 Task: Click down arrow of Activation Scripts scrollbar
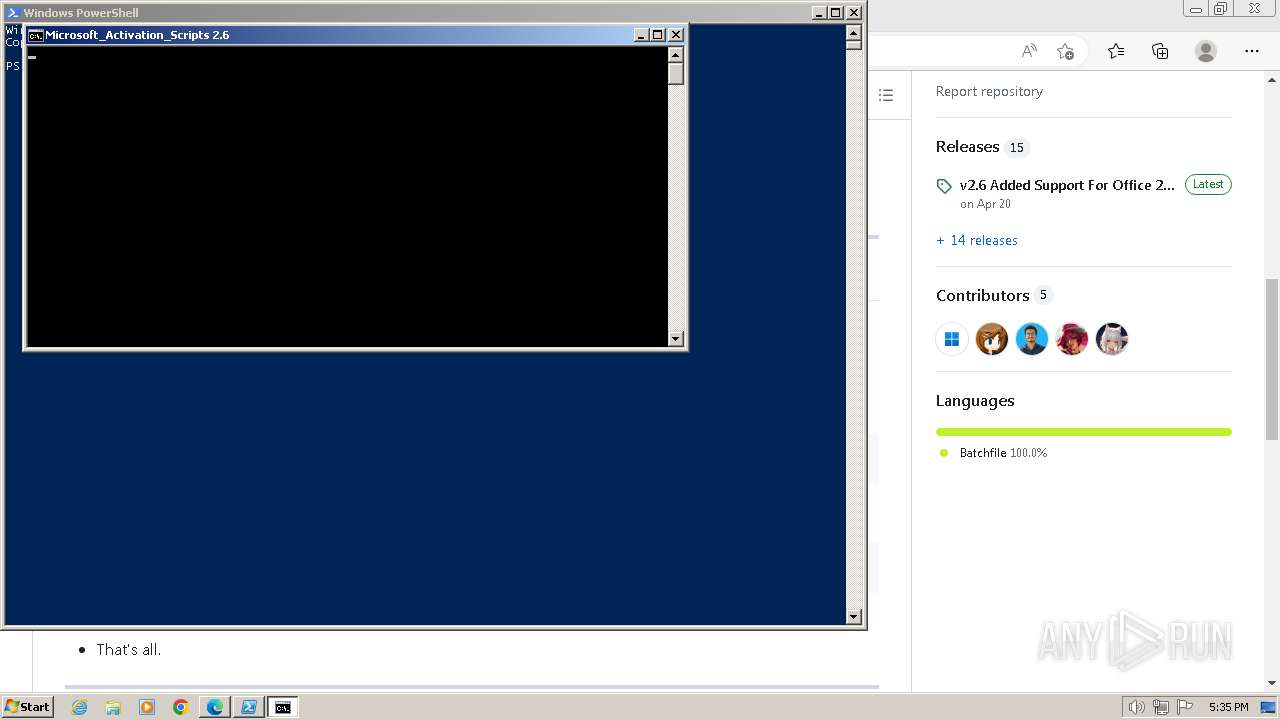[x=676, y=338]
